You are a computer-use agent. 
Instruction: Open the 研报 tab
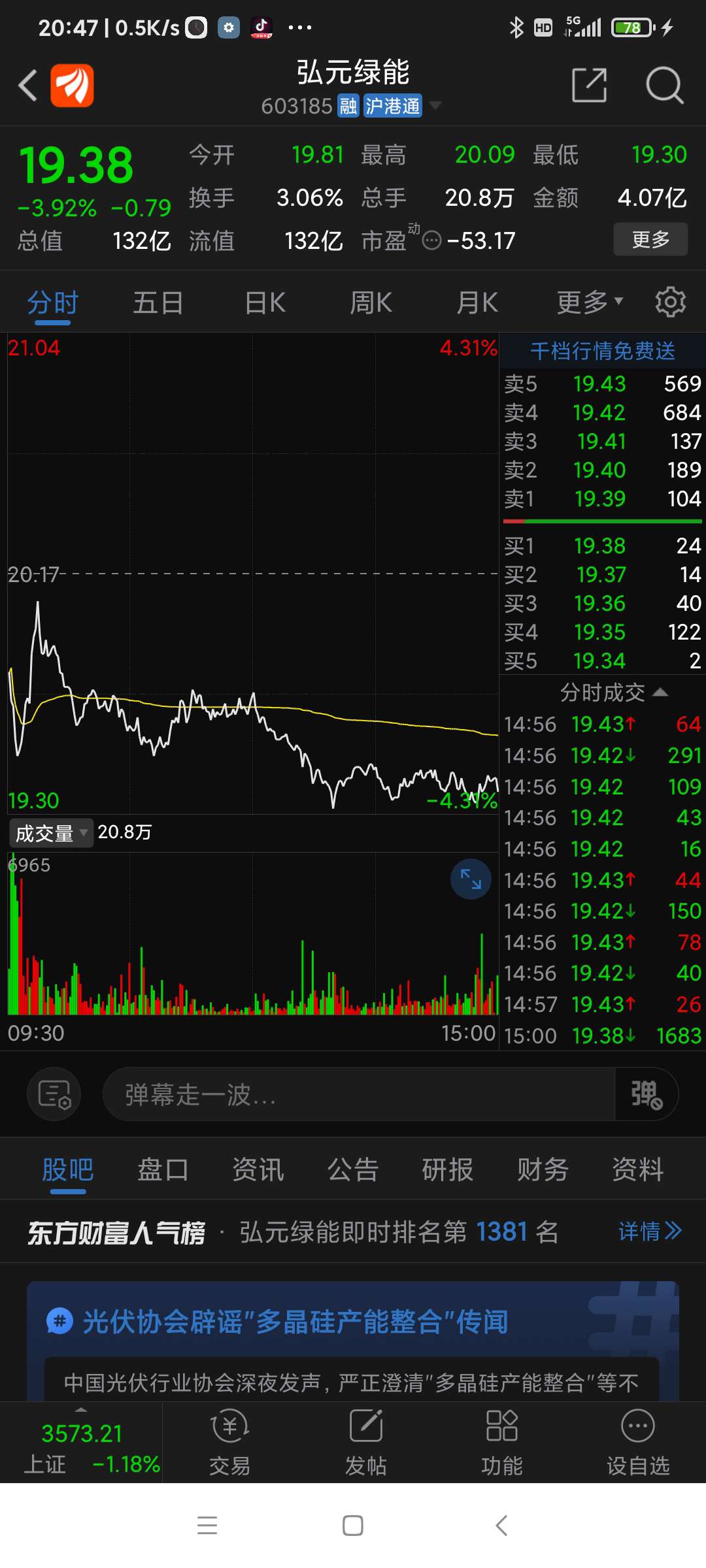coord(448,1169)
